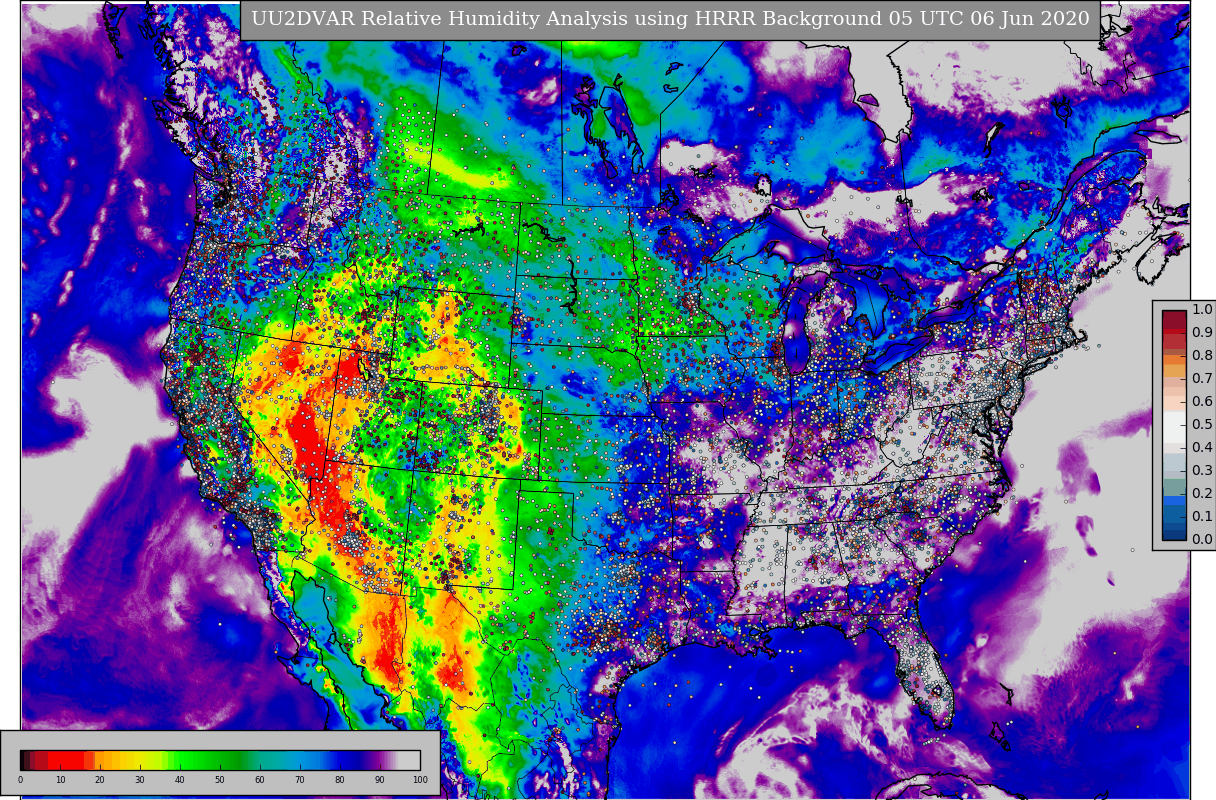Click the 1.0 label on vertical colorbar

coord(1202,309)
